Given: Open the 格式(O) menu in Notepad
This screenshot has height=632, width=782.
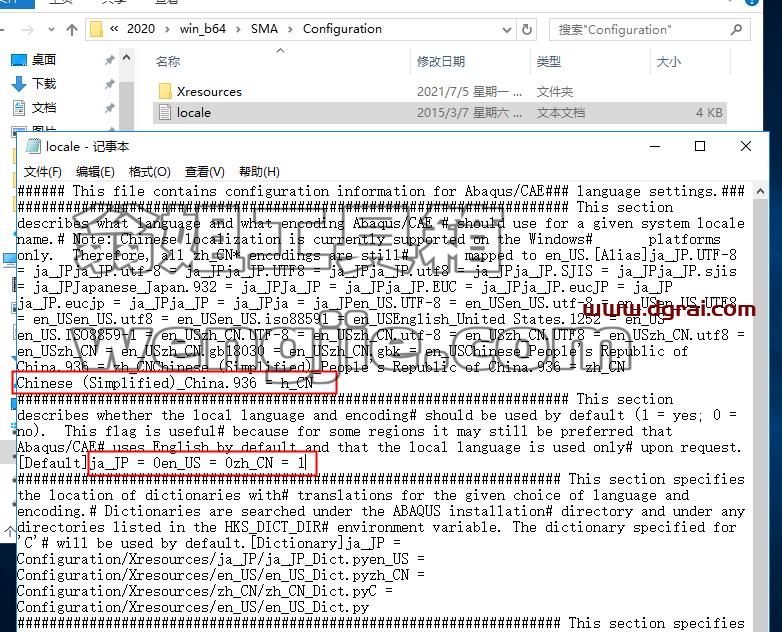Looking at the screenshot, I should click(x=150, y=172).
